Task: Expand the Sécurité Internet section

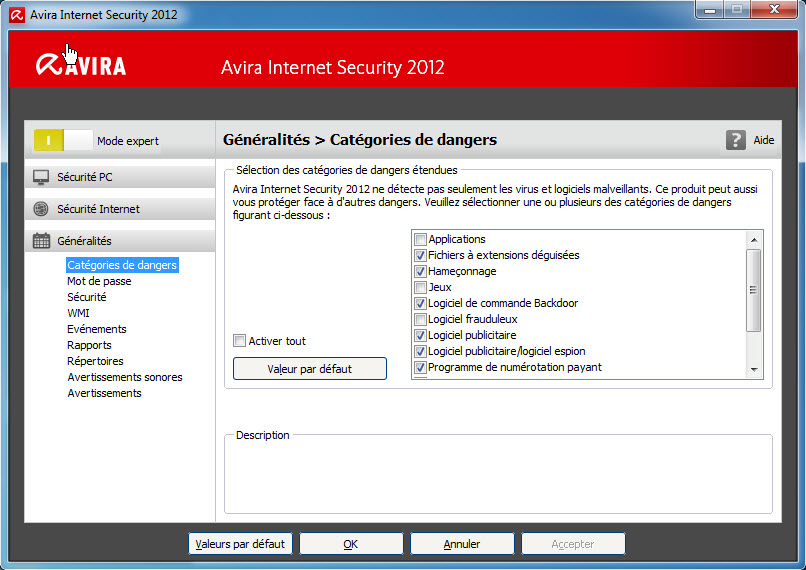Action: coord(120,209)
